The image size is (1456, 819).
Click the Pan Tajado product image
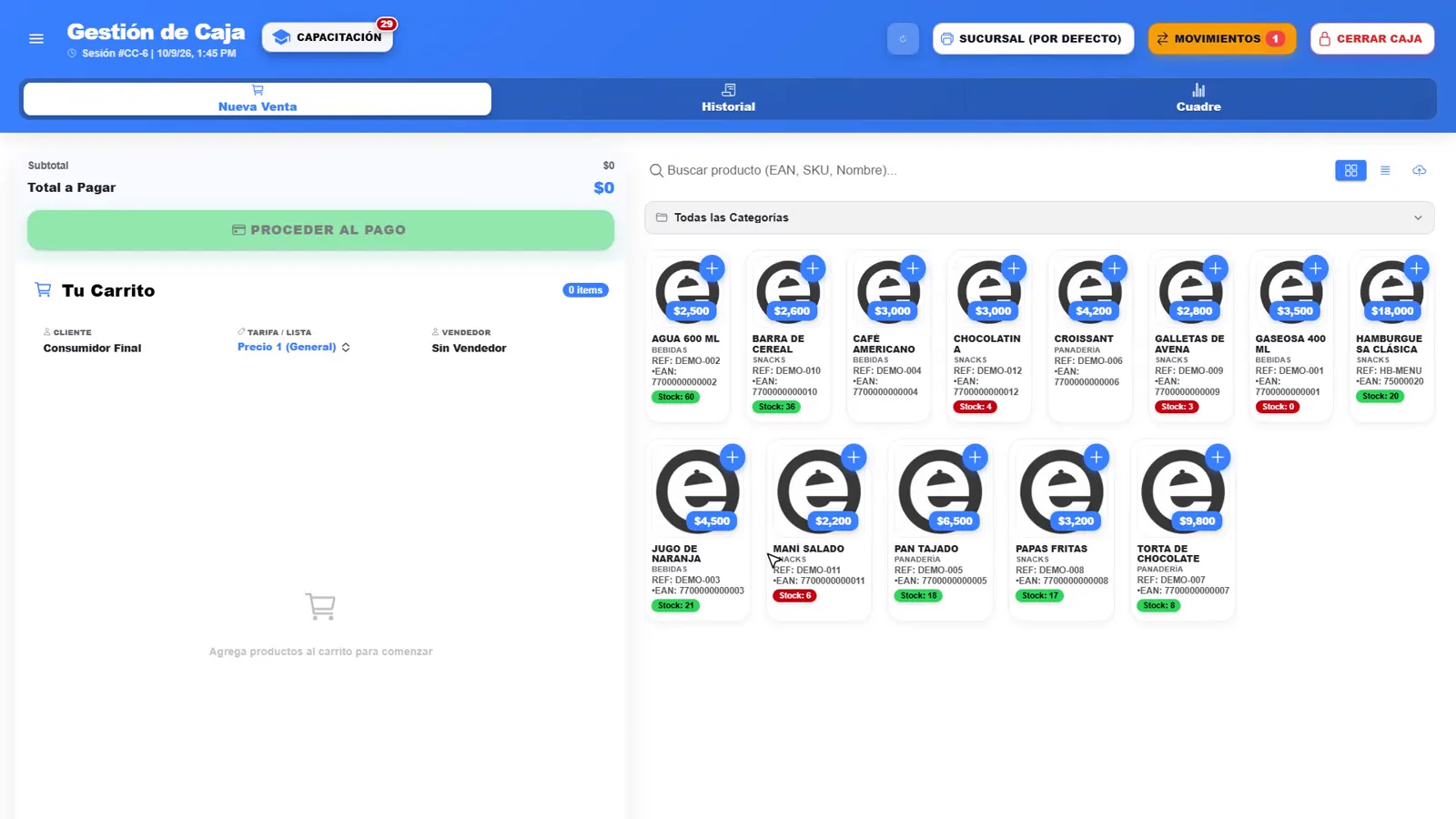pos(939,491)
